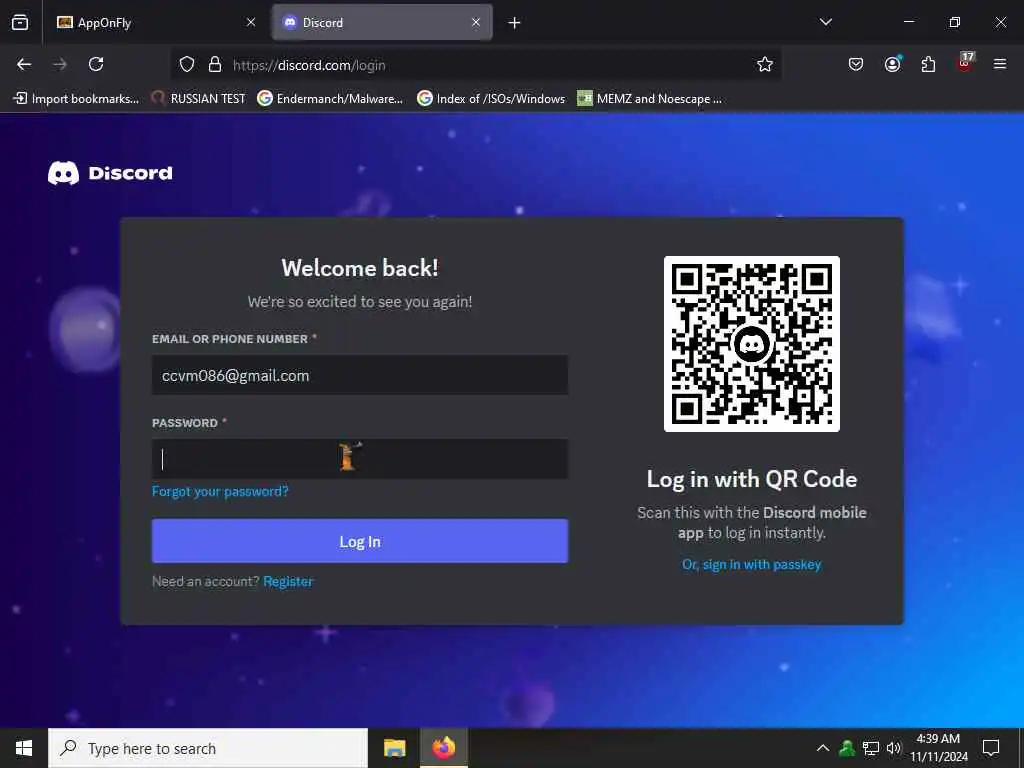Open the Firefox hamburger application menu
Image resolution: width=1024 pixels, height=768 pixels.
click(x=1000, y=64)
